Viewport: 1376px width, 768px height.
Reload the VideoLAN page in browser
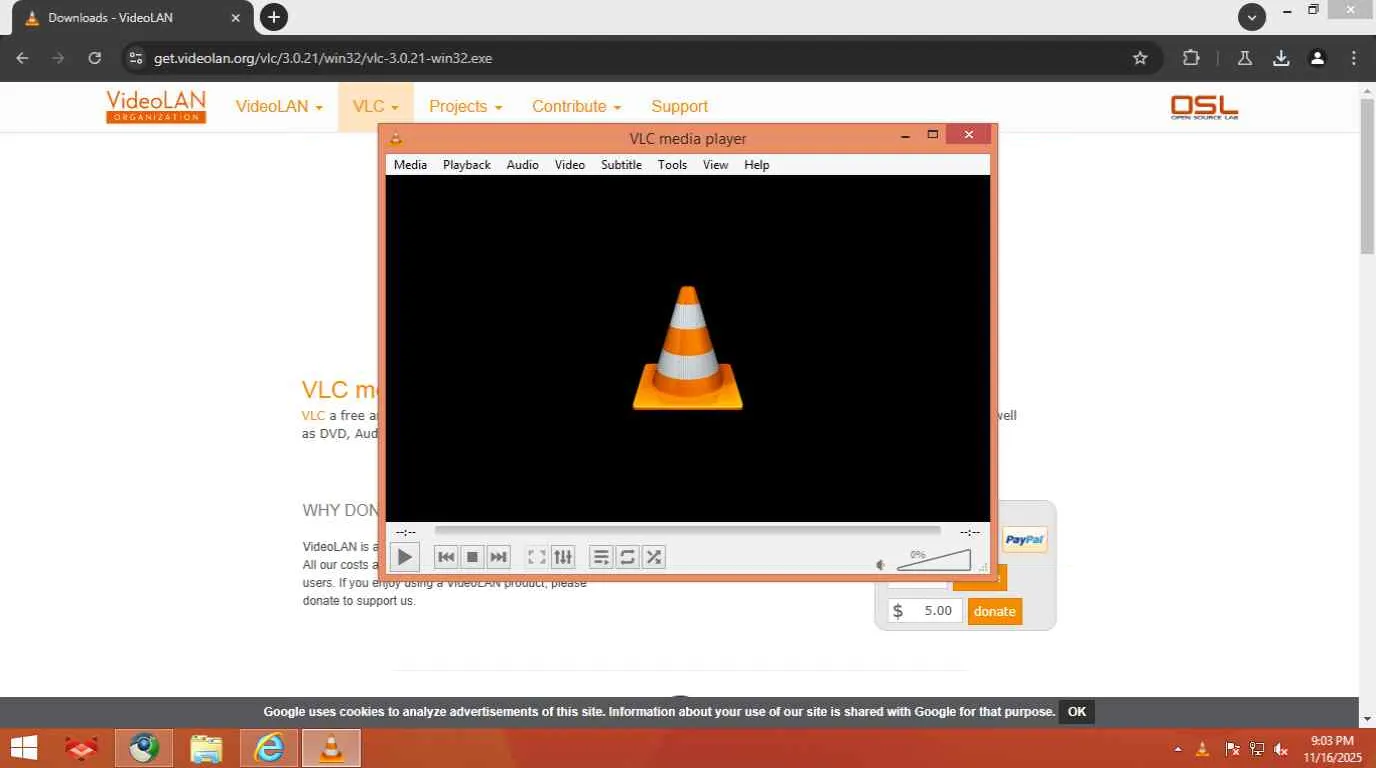(95, 58)
